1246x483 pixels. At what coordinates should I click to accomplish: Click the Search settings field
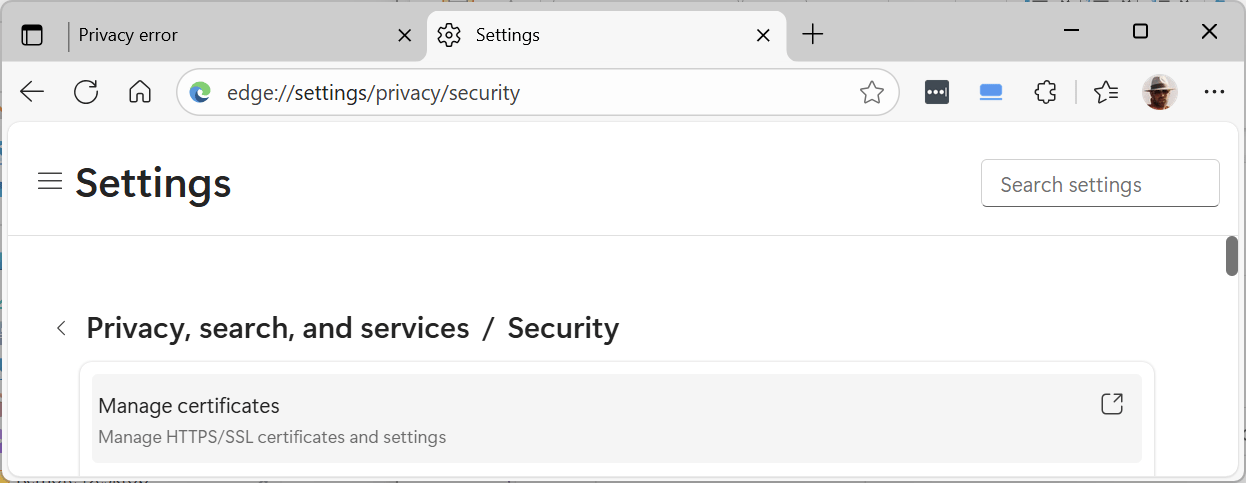(x=1100, y=184)
